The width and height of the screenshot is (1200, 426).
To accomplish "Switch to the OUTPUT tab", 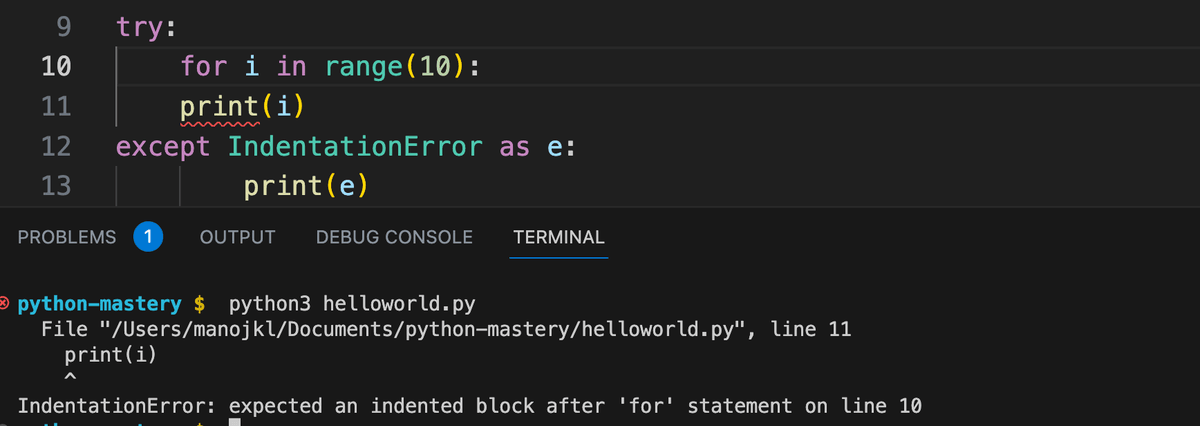I will [237, 237].
